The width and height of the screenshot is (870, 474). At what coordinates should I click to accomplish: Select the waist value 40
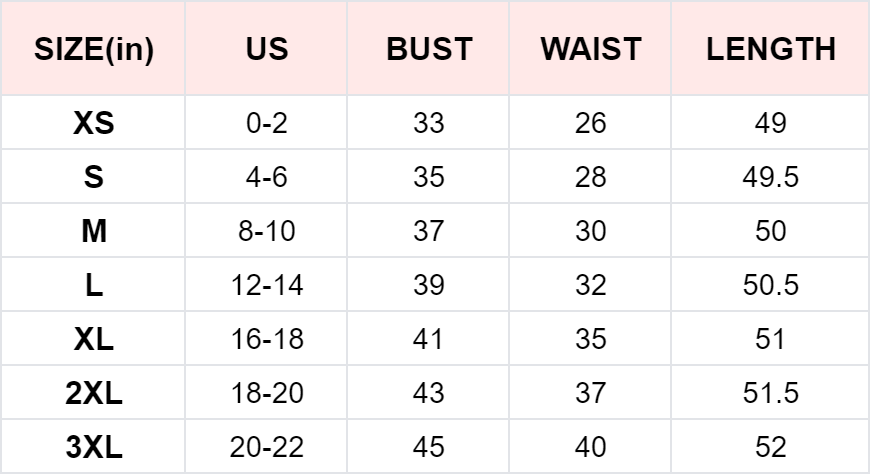click(590, 447)
